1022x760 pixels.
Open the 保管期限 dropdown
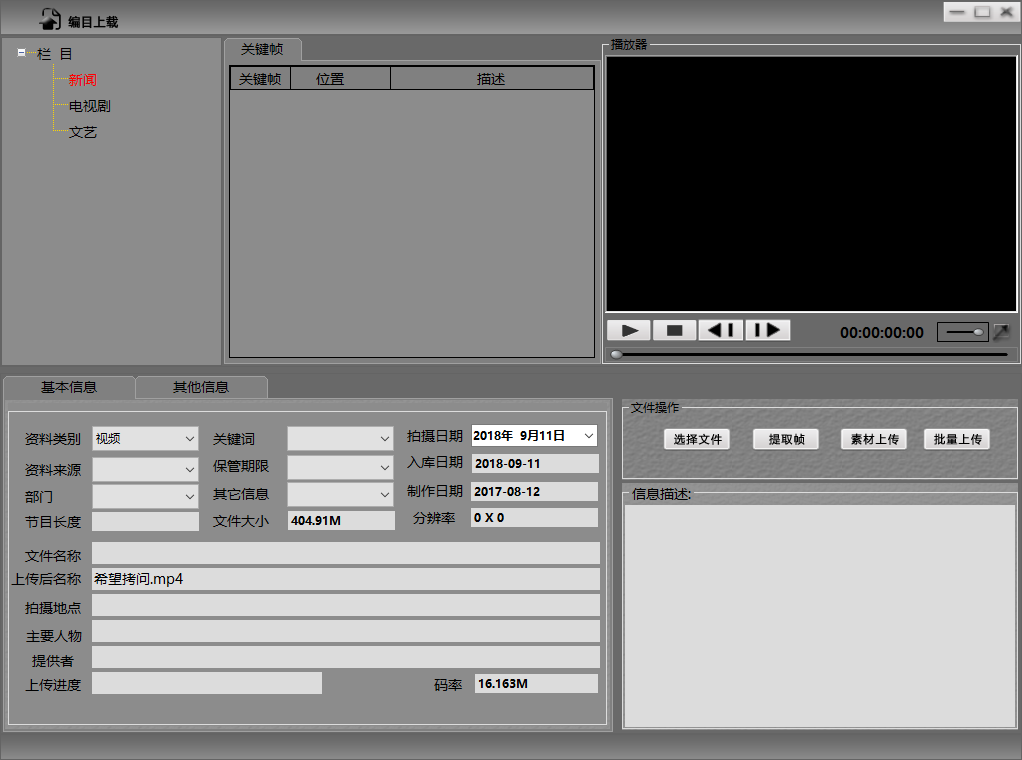tap(340, 466)
